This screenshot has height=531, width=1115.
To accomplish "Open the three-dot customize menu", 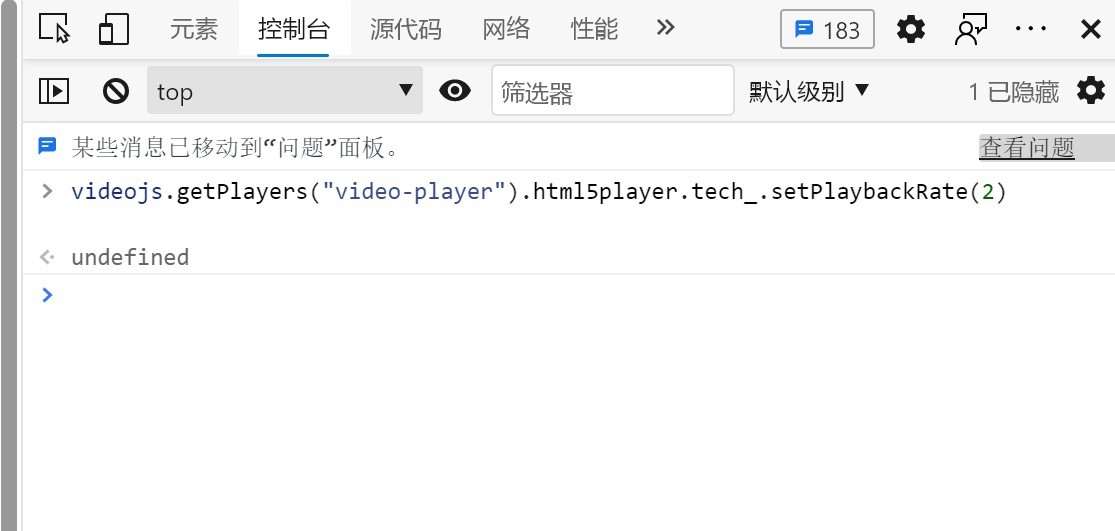I will (1030, 29).
